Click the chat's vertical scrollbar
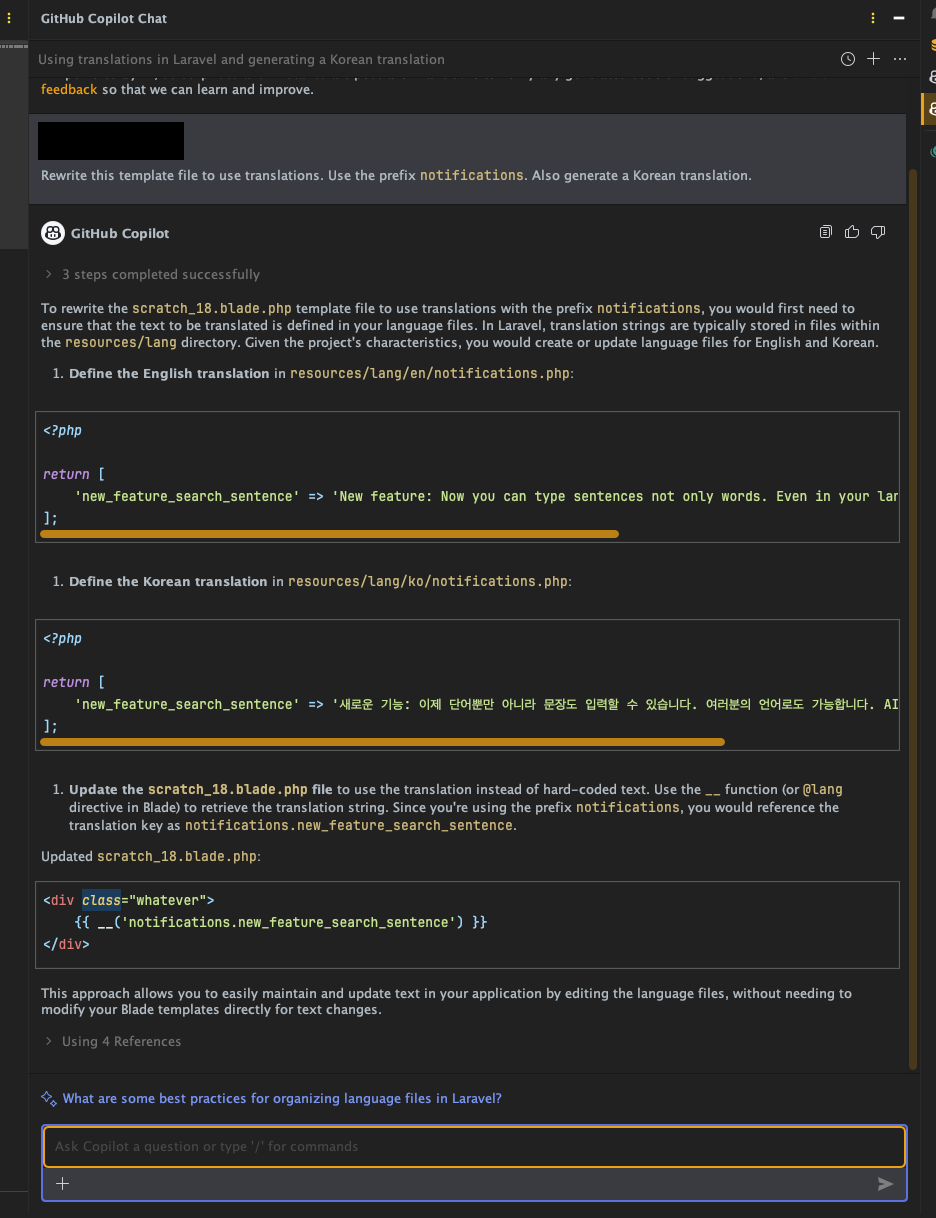This screenshot has width=936, height=1218. coord(912,618)
